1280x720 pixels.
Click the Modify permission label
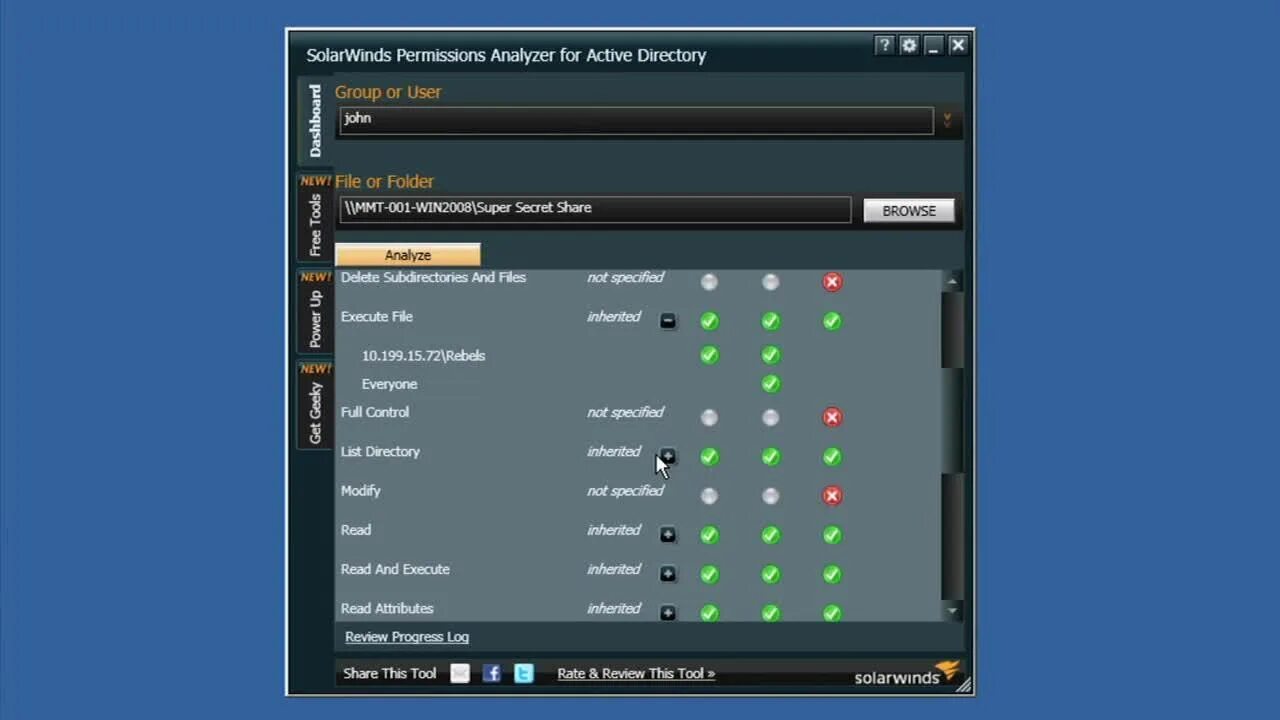pos(361,491)
